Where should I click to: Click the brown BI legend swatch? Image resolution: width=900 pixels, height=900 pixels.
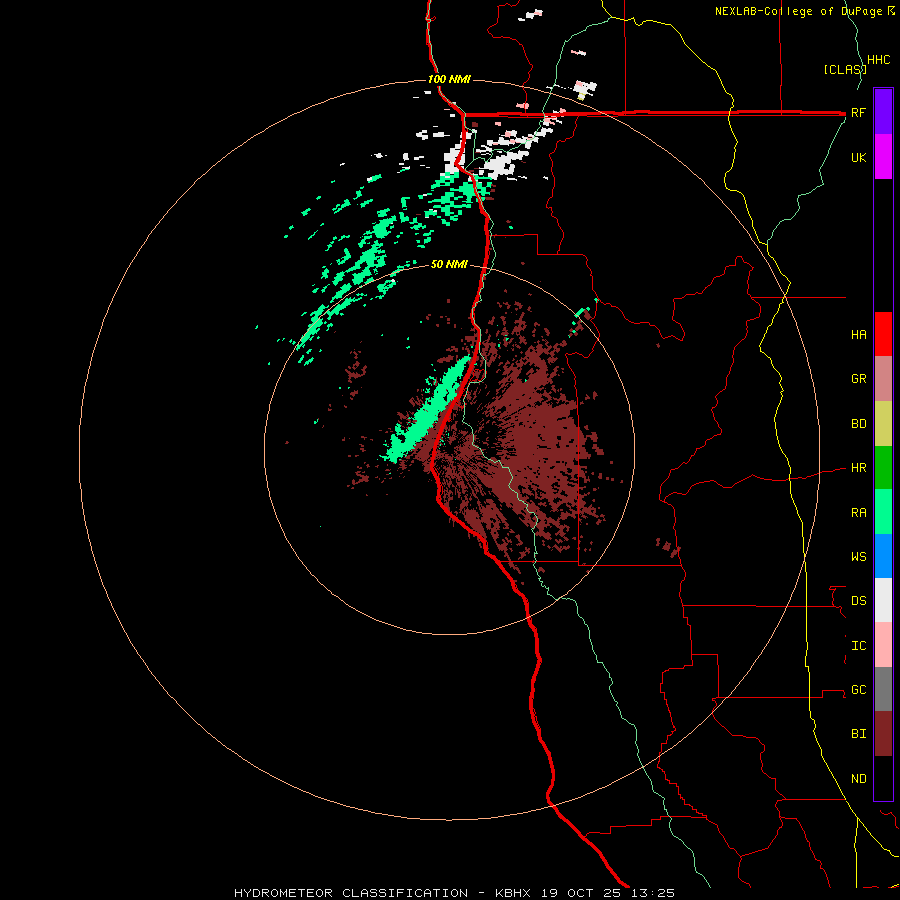coord(883,734)
